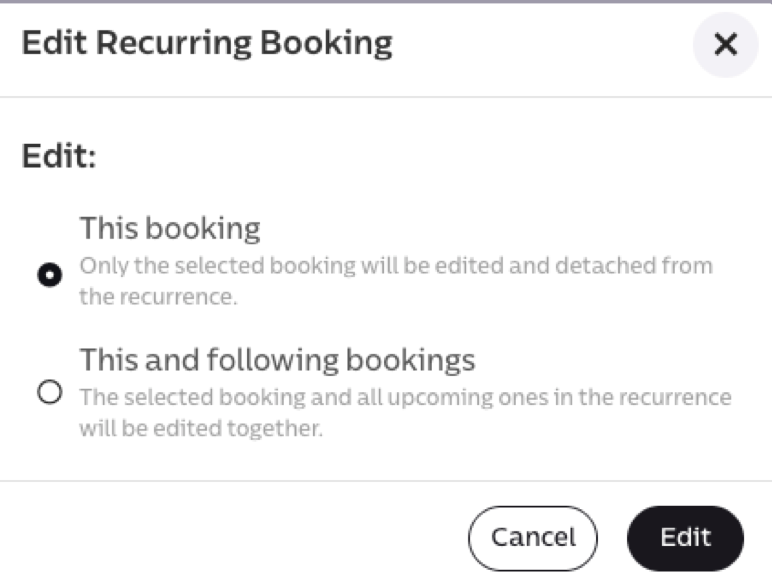Click the "This booking" label text
This screenshot has height=578, width=772.
point(170,228)
